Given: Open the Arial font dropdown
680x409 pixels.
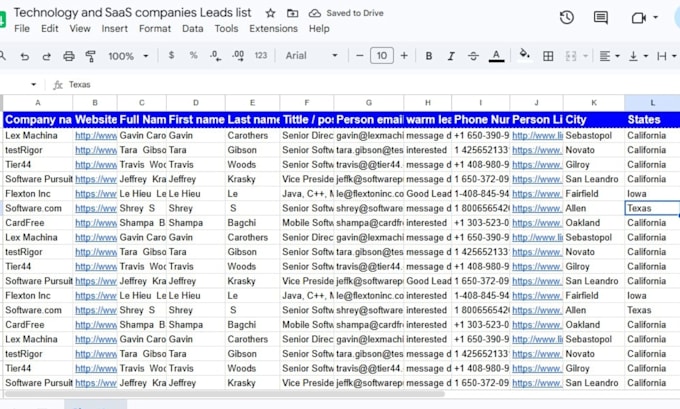Looking at the screenshot, I should (x=311, y=56).
